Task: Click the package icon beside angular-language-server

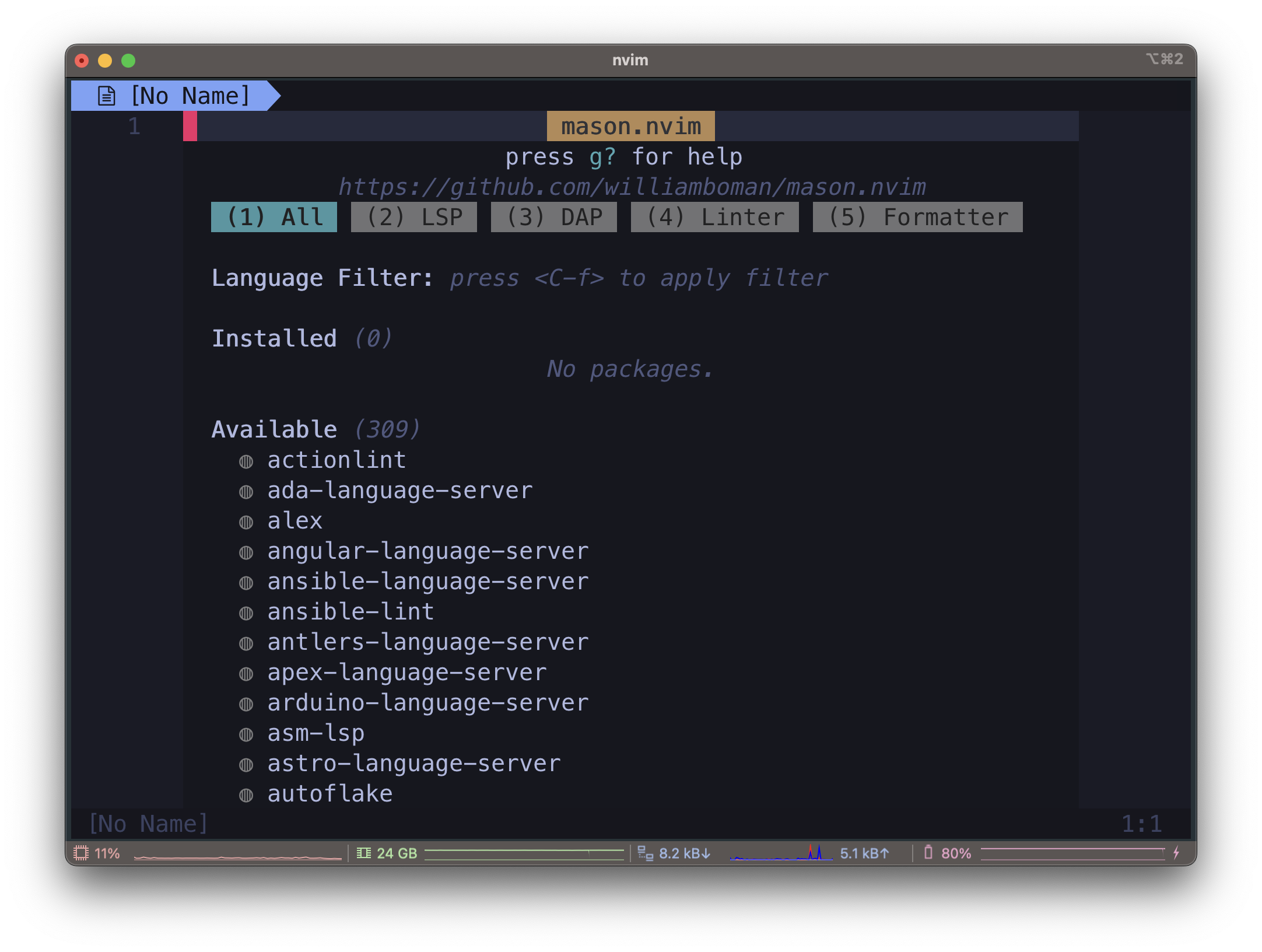Action: click(x=246, y=552)
